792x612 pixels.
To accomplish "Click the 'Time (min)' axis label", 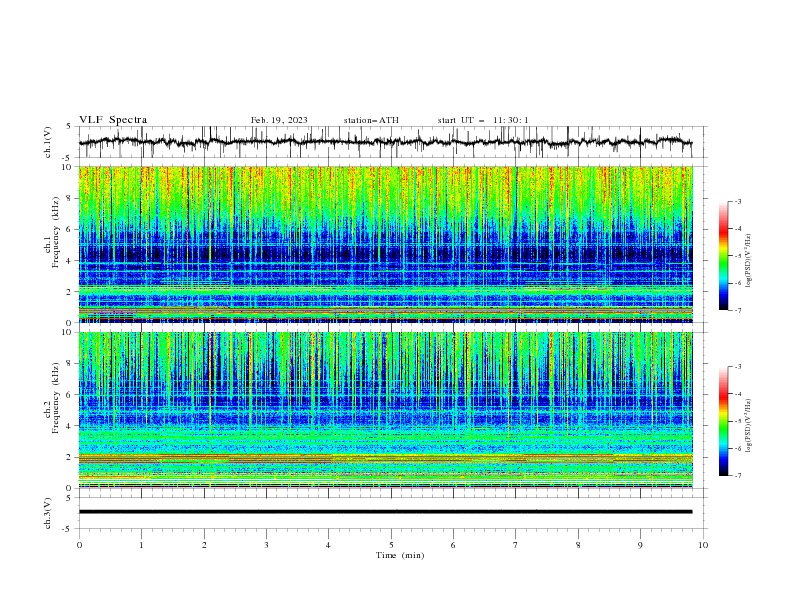I will (x=400, y=555).
